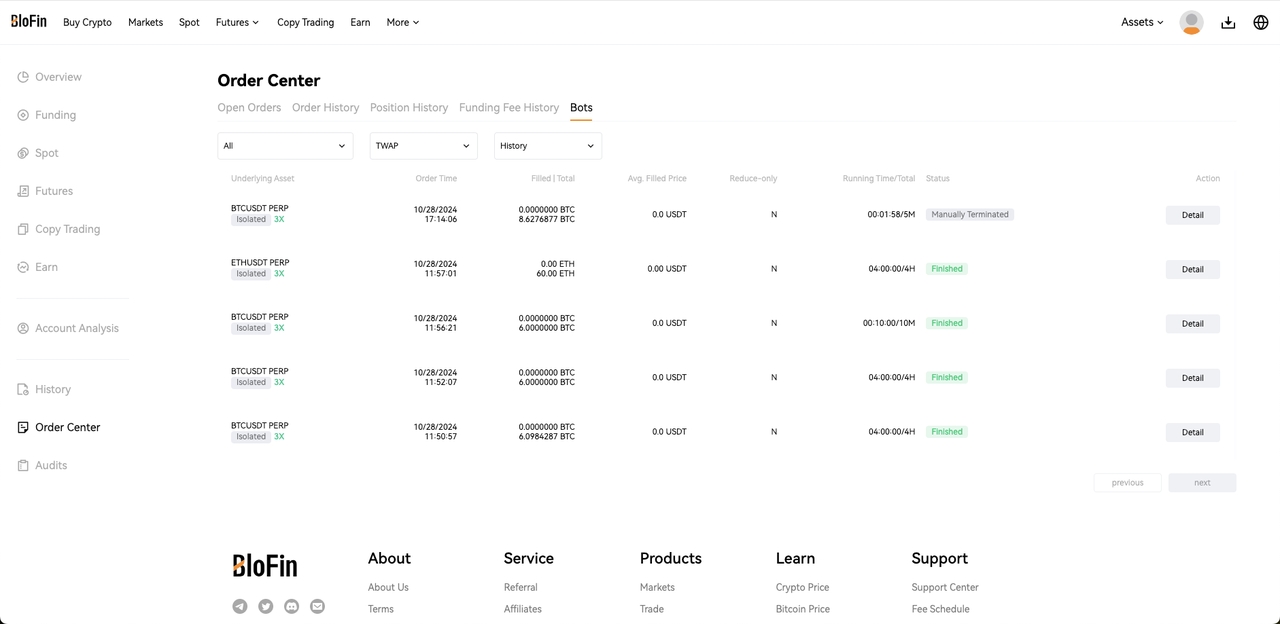Open Markets in top navigation
This screenshot has width=1280, height=624.
(x=145, y=22)
